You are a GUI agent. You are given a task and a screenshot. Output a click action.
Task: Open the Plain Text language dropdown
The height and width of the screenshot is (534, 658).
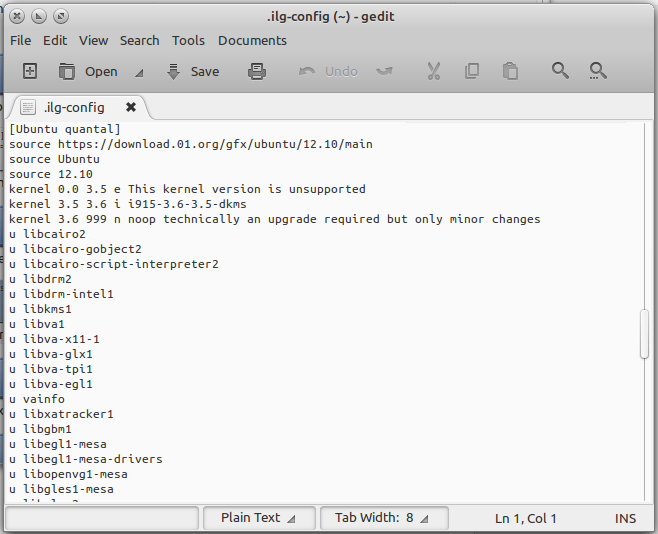click(x=259, y=518)
